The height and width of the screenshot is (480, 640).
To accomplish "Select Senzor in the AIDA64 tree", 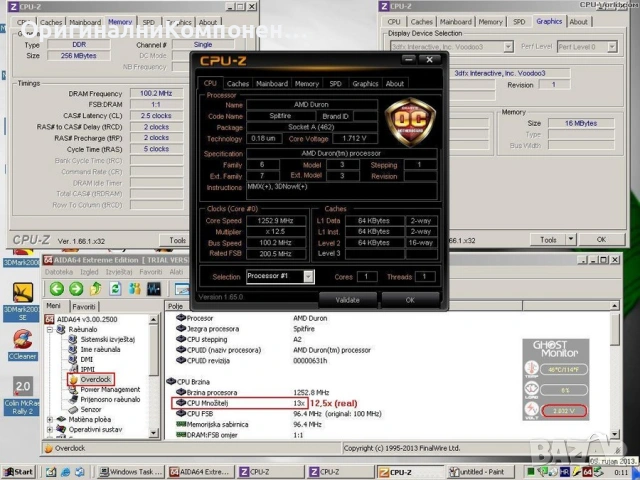I will click(91, 409).
